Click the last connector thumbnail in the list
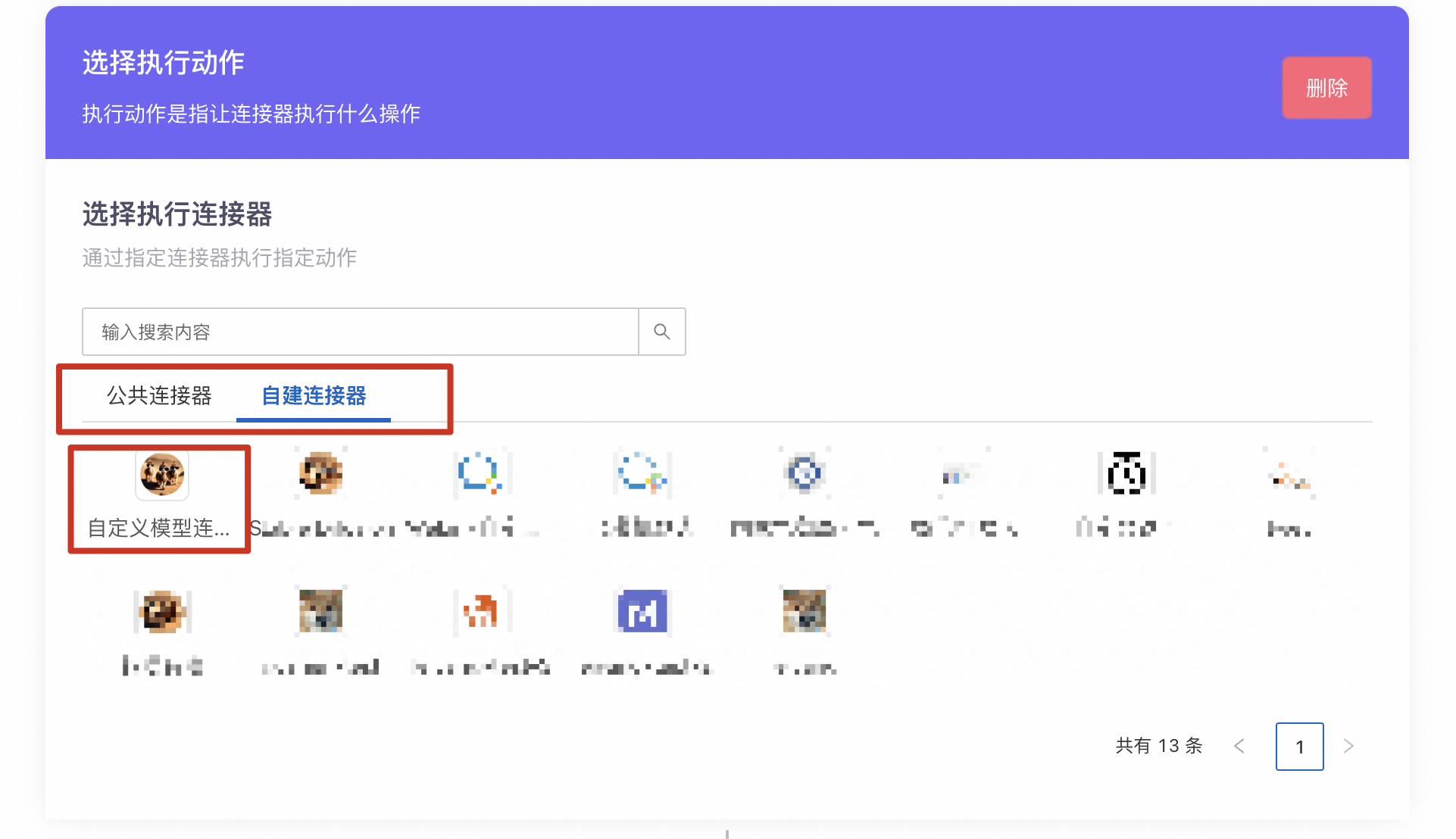 [805, 612]
